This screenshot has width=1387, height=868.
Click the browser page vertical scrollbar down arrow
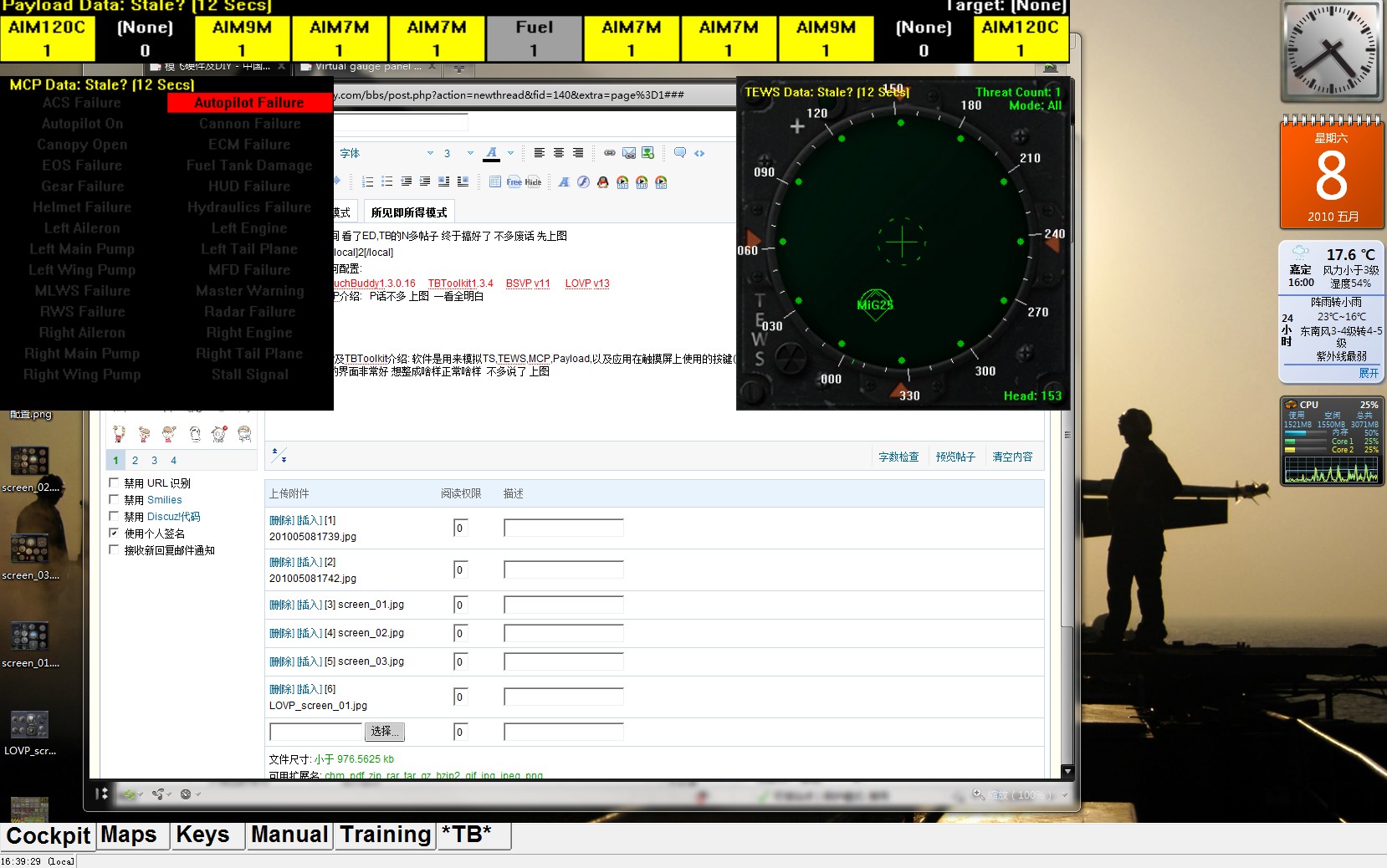click(x=1067, y=771)
